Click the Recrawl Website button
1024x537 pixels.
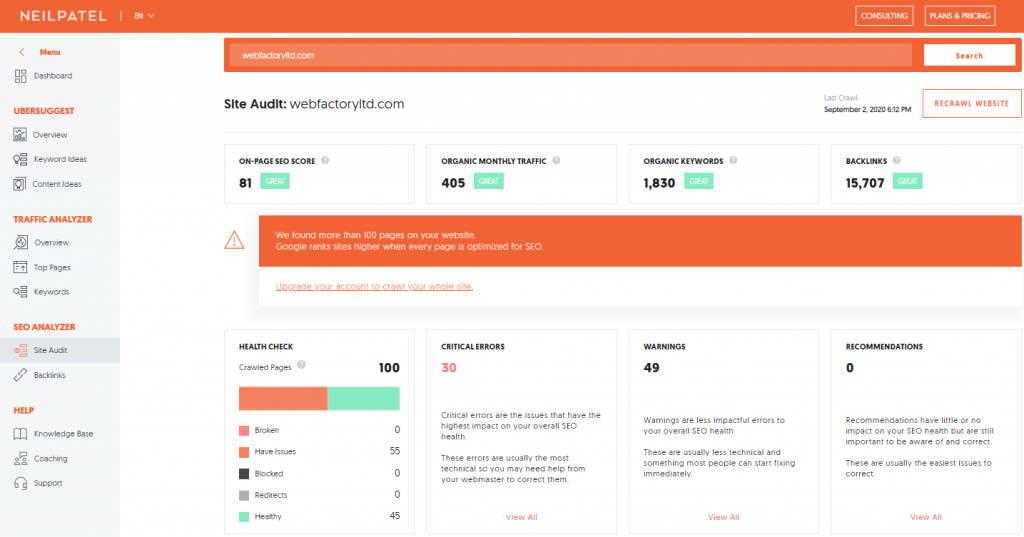[x=972, y=103]
